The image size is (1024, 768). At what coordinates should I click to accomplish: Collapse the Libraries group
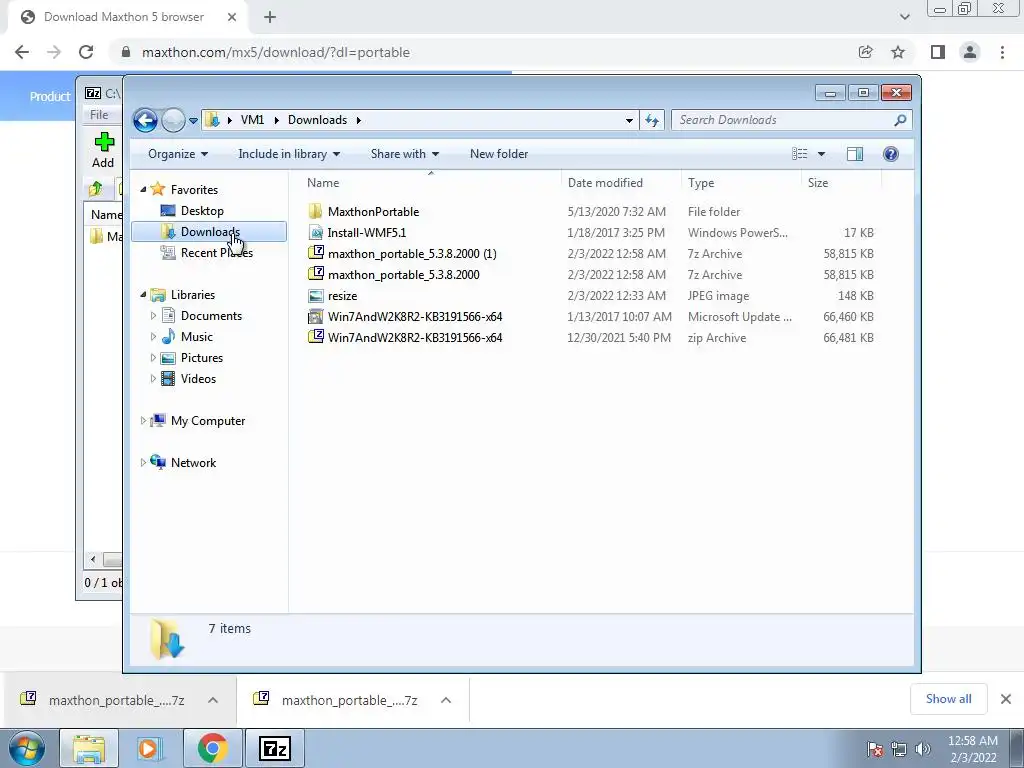pyautogui.click(x=144, y=295)
